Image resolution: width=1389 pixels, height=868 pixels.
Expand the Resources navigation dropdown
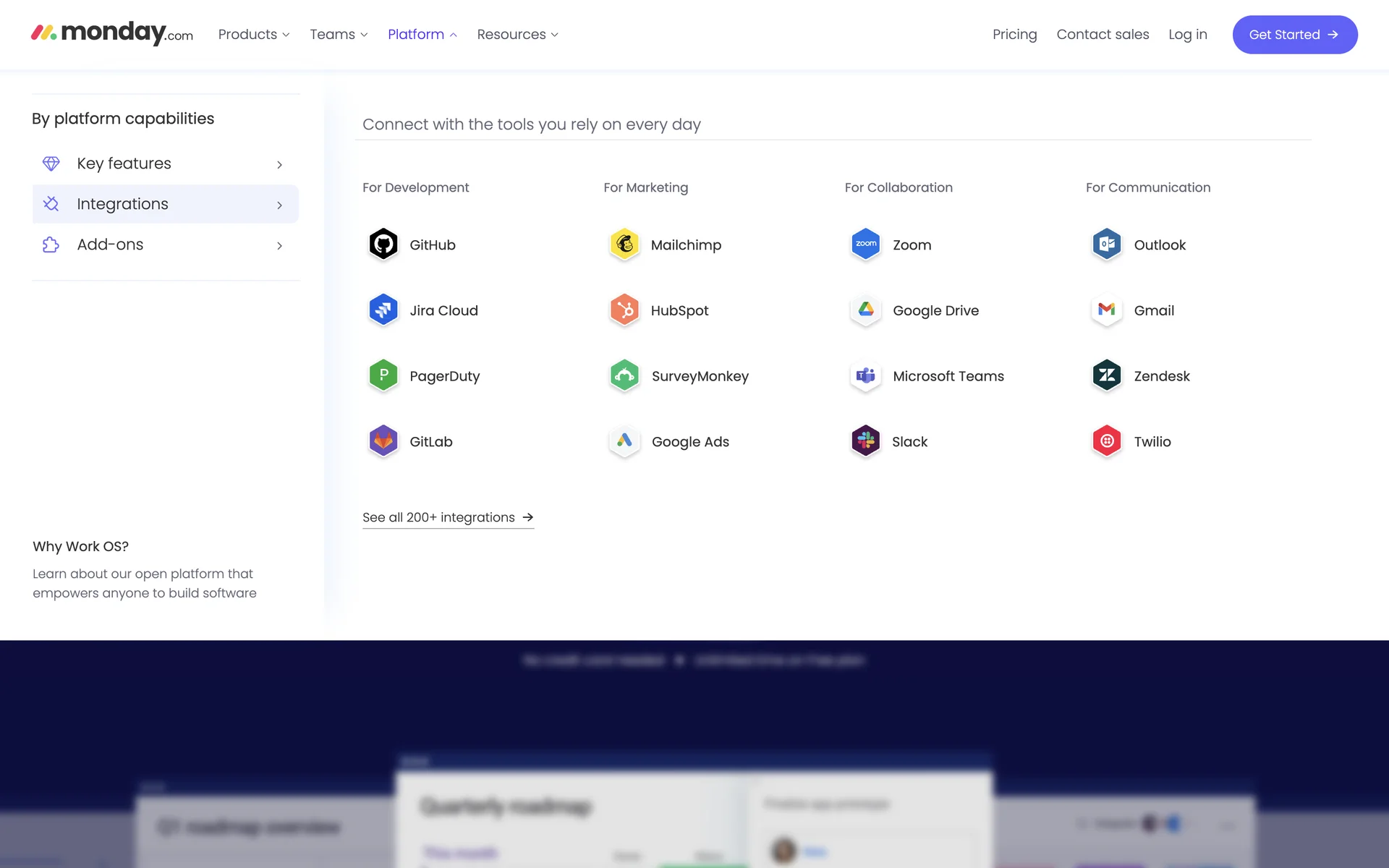tap(517, 35)
